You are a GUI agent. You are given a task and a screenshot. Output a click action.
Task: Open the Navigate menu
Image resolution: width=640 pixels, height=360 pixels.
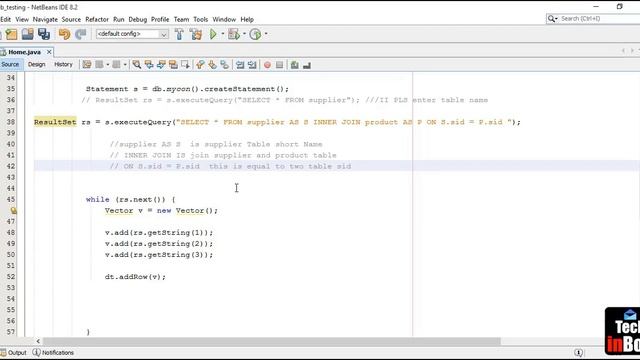(x=45, y=19)
